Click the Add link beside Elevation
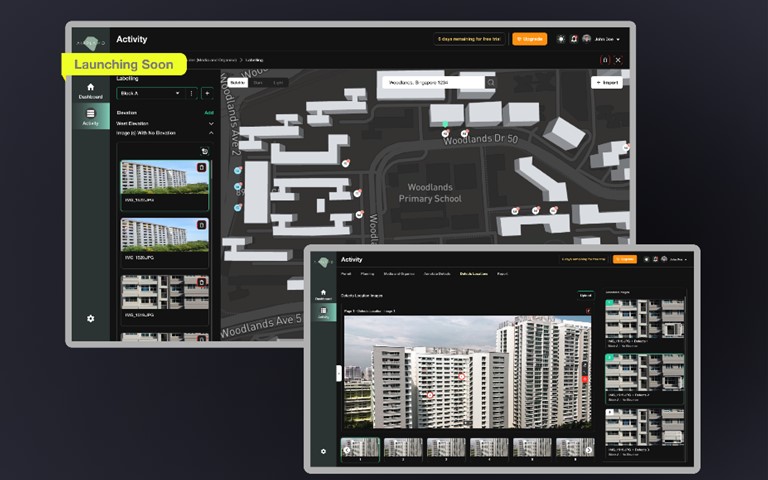This screenshot has width=768, height=480. point(209,113)
